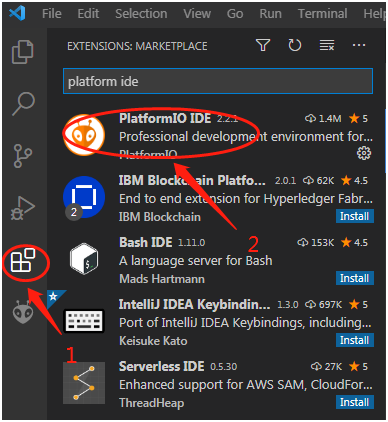
Task: Open the Run and Debug view
Action: click(23, 208)
